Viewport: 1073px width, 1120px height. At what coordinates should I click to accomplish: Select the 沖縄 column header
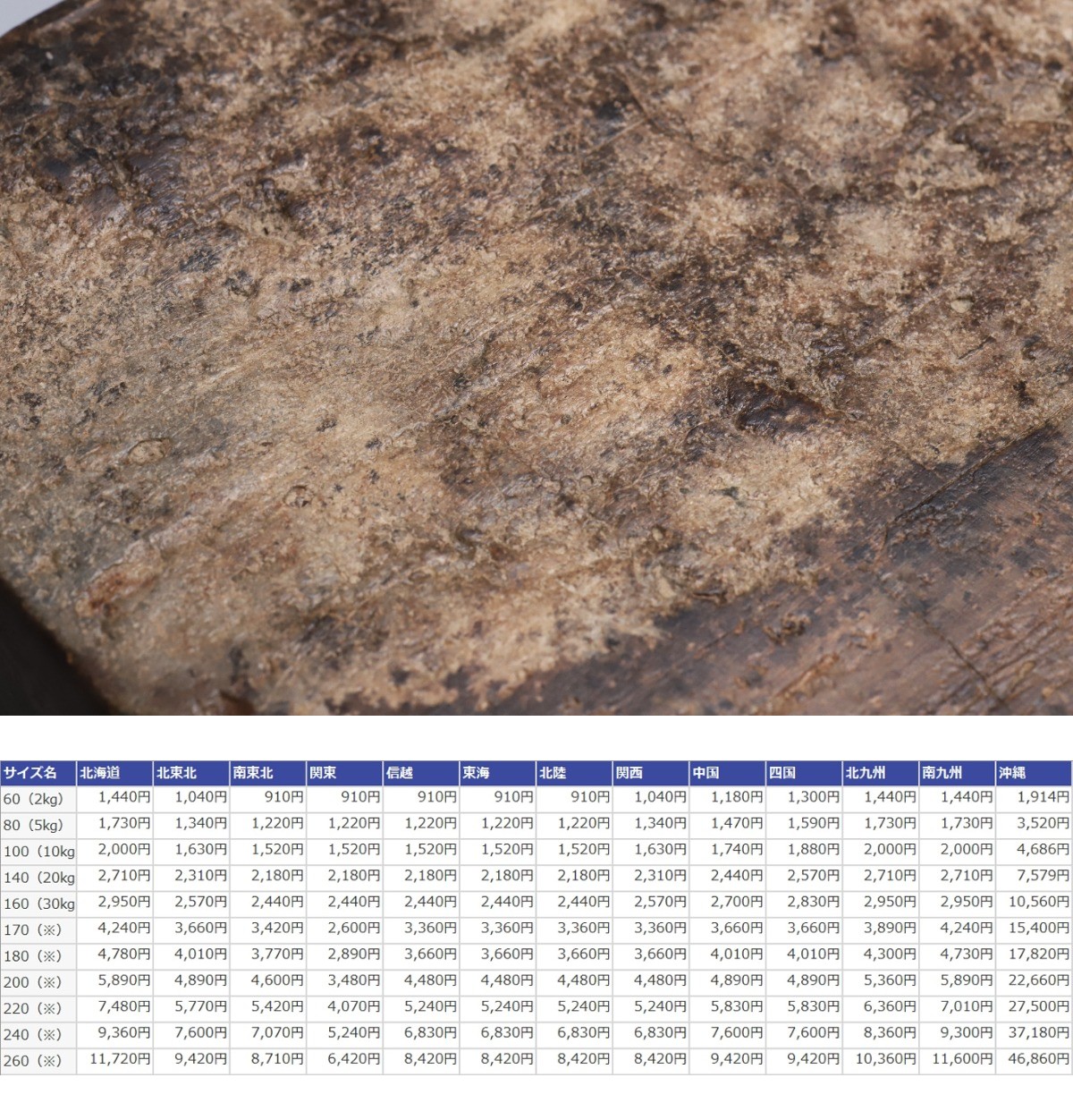[x=1034, y=773]
